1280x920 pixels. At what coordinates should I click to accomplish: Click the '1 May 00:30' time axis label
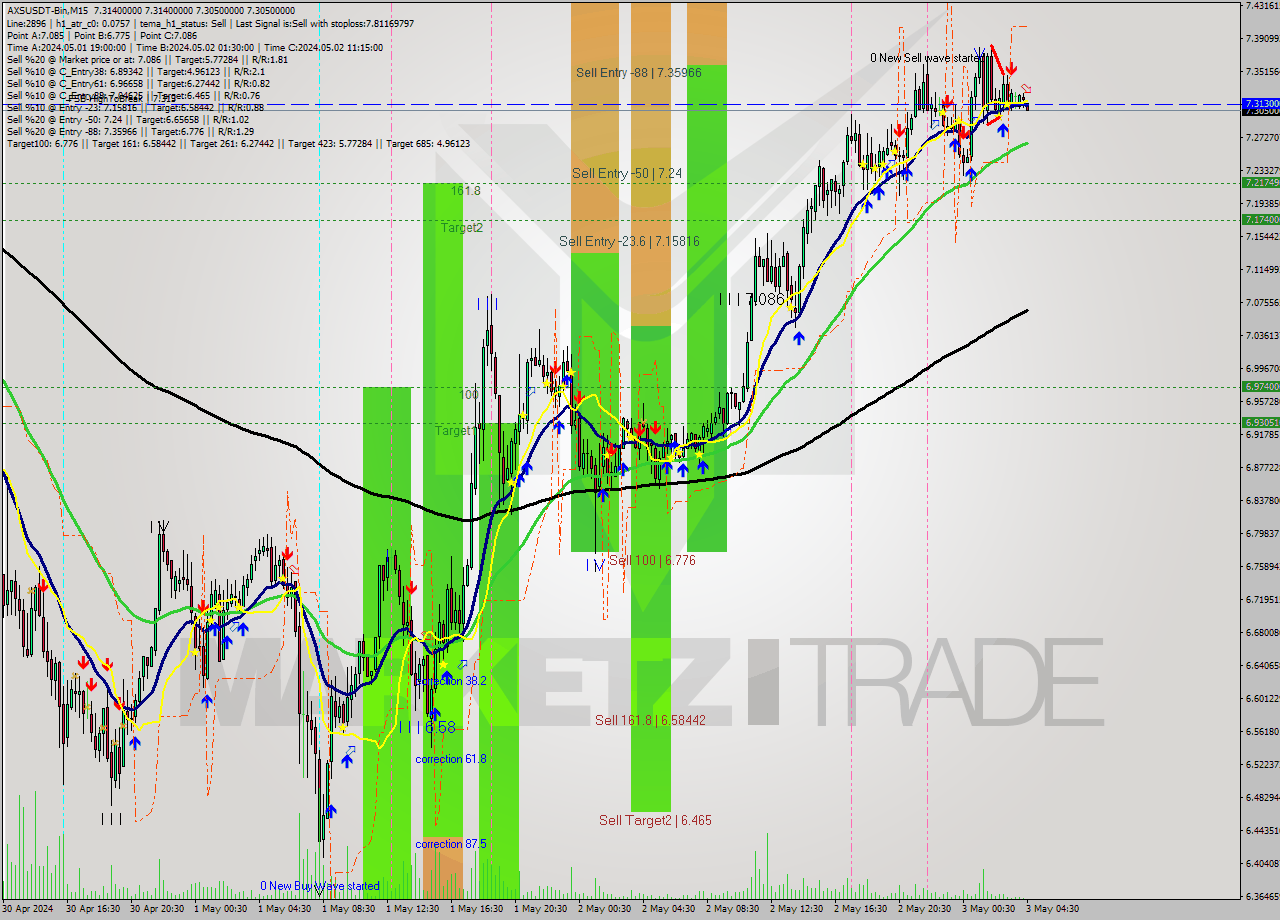pyautogui.click(x=222, y=909)
